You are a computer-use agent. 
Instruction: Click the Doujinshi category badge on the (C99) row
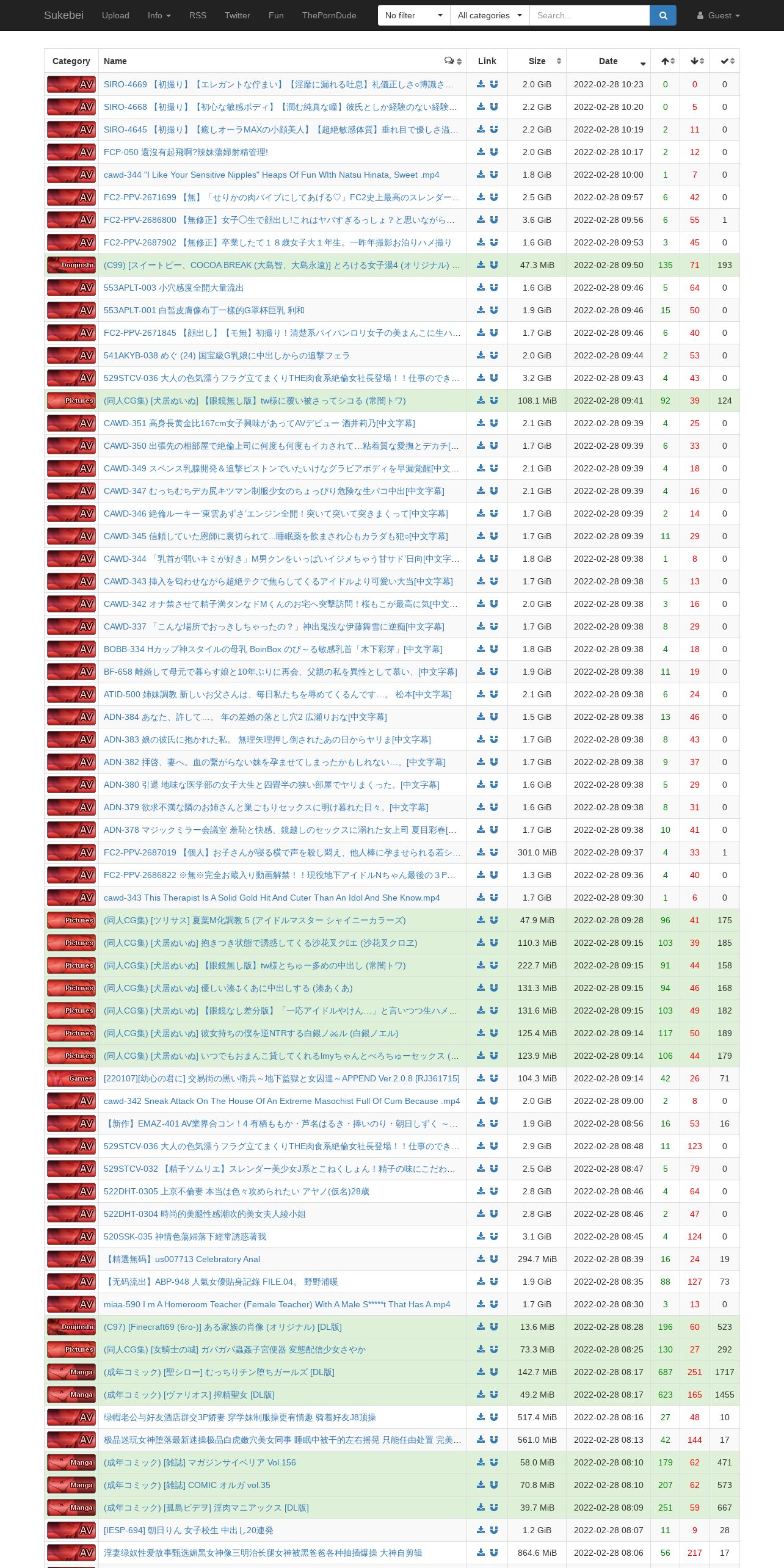tap(71, 265)
